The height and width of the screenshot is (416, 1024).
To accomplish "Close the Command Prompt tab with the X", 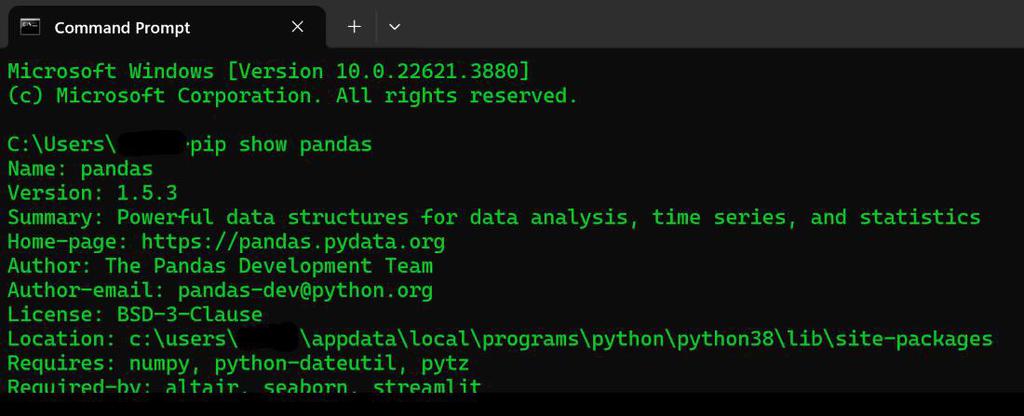I will [x=297, y=27].
